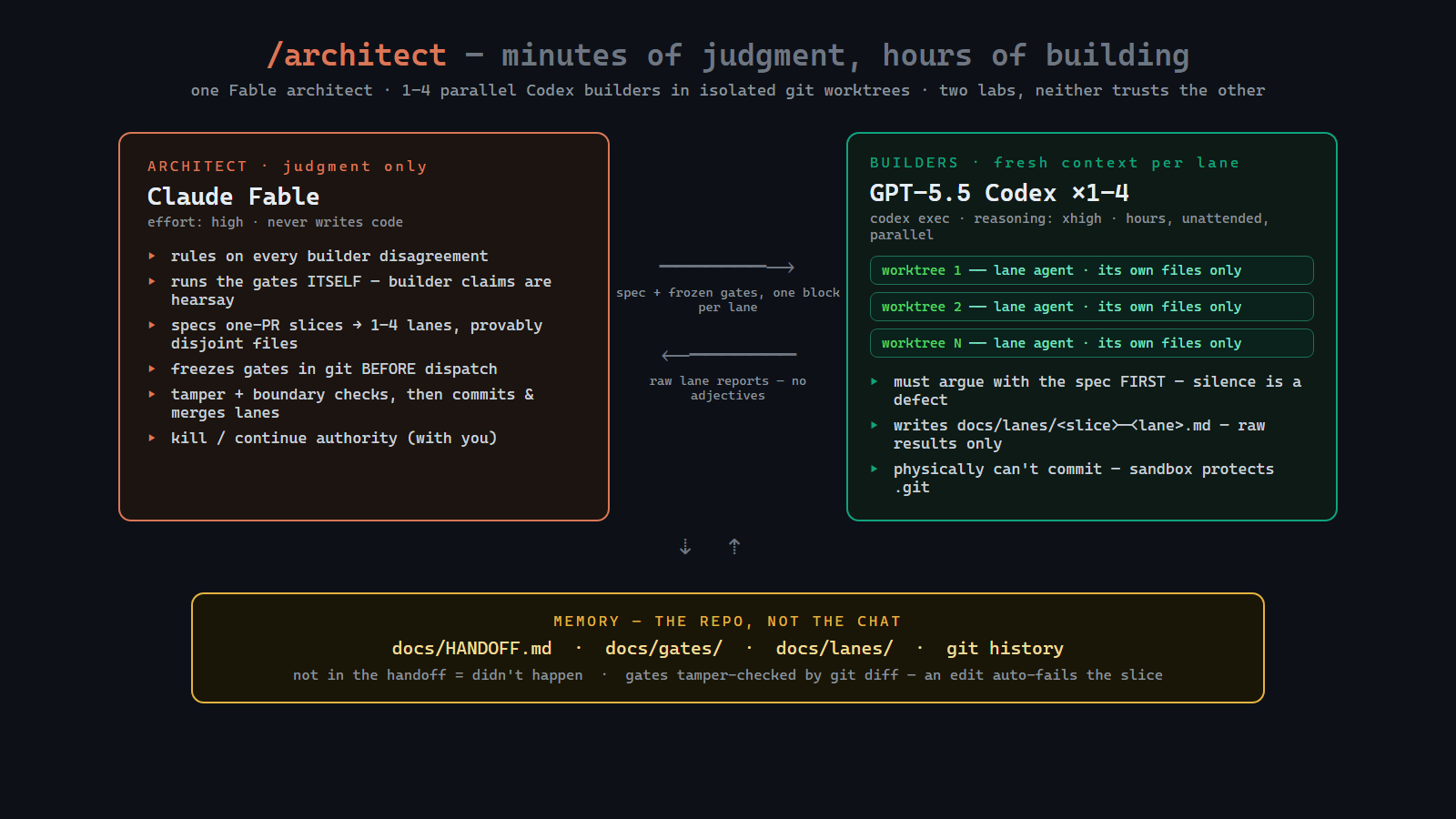Click 'git history' text
1456x819 pixels.
click(x=1005, y=649)
